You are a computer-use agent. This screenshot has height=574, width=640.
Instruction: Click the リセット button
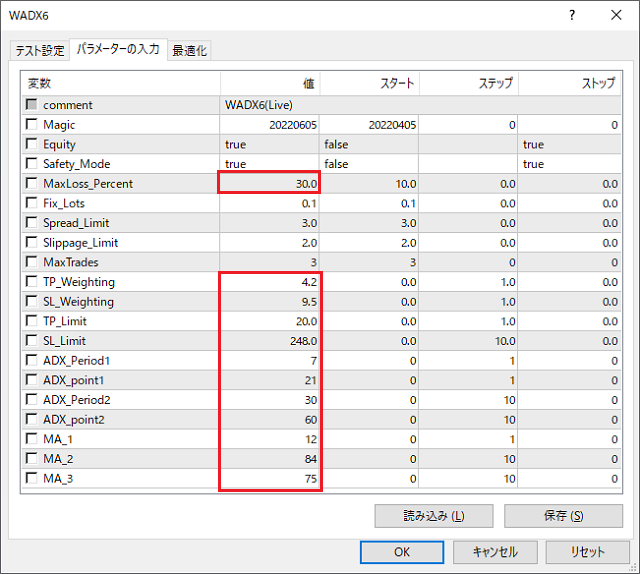click(x=588, y=552)
